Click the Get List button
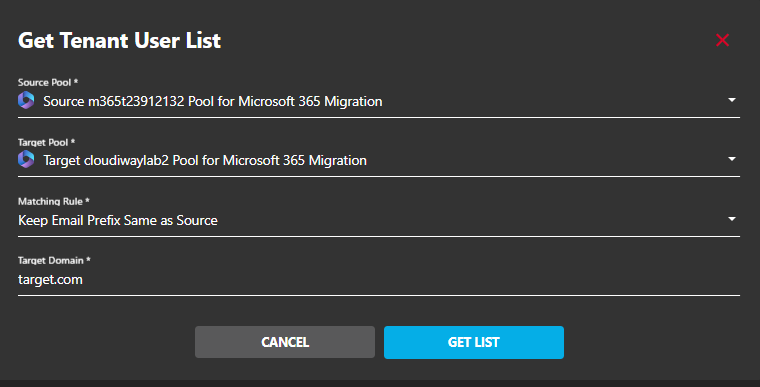 pyautogui.click(x=474, y=342)
